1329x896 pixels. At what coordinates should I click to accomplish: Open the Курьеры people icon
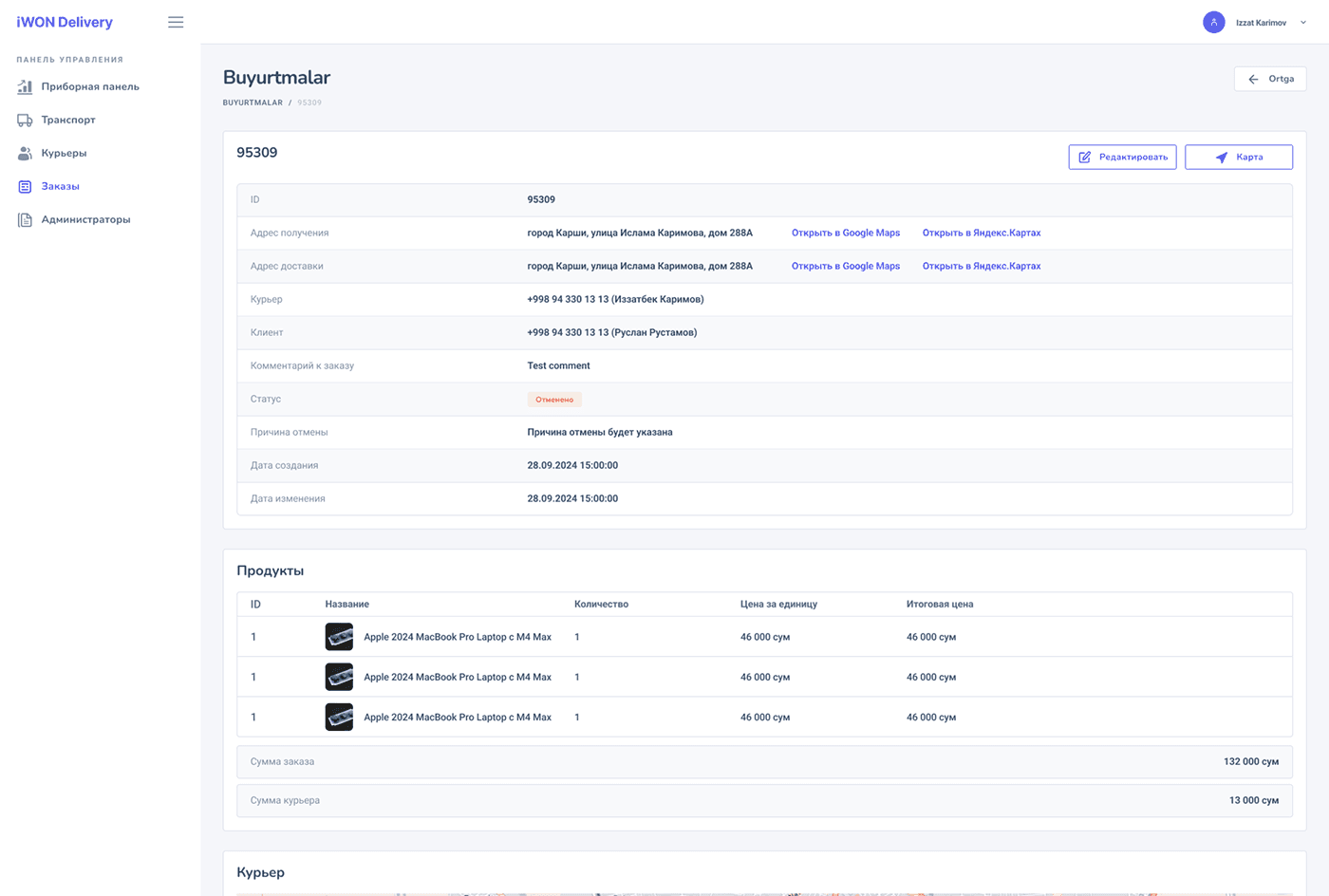(x=24, y=153)
